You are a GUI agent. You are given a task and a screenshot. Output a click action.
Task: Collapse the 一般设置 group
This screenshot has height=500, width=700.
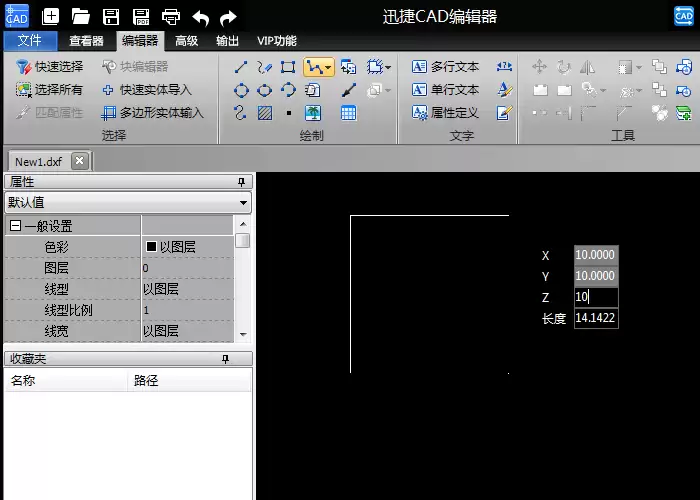coord(15,226)
